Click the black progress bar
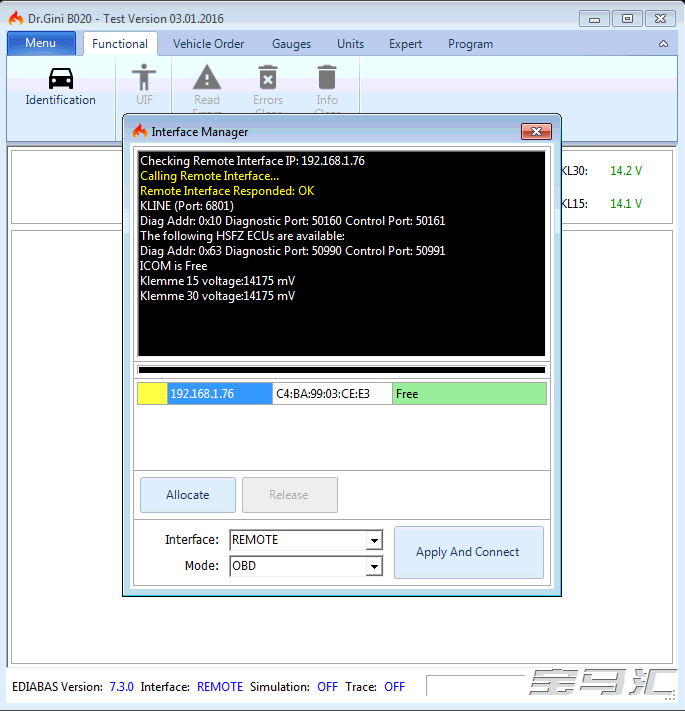Screen dimensions: 685x711 coord(342,370)
